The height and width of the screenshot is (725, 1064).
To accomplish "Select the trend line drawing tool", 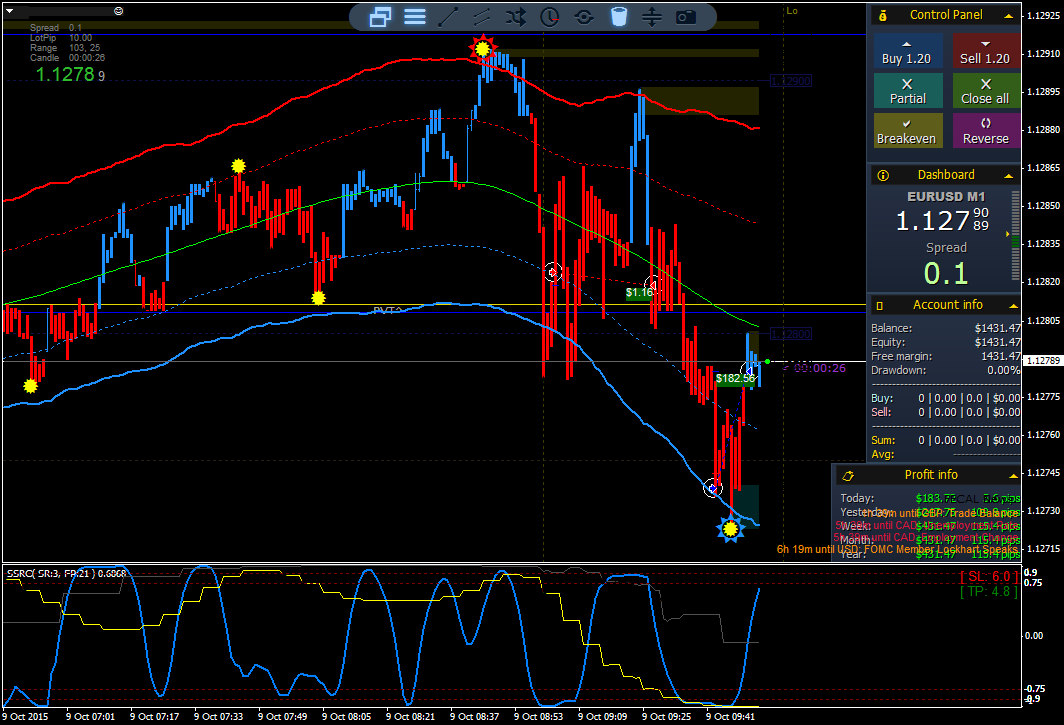I will [x=448, y=17].
